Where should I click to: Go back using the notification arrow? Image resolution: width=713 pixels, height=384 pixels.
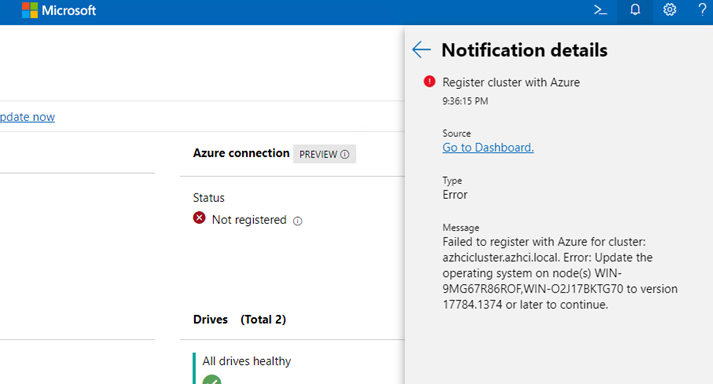[x=421, y=50]
